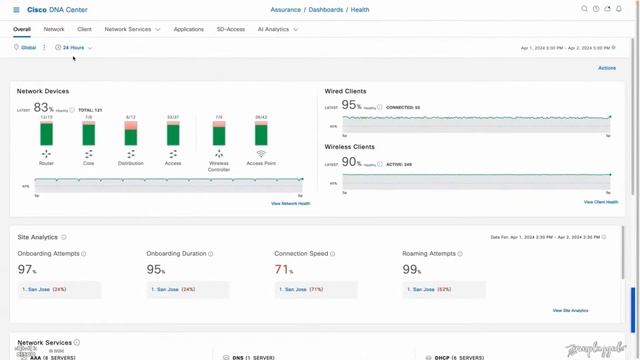
Task: Open the three-dot menu next to Global
Action: [44, 47]
